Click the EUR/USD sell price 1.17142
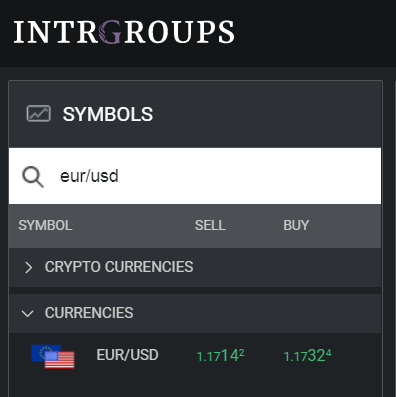 click(x=220, y=356)
